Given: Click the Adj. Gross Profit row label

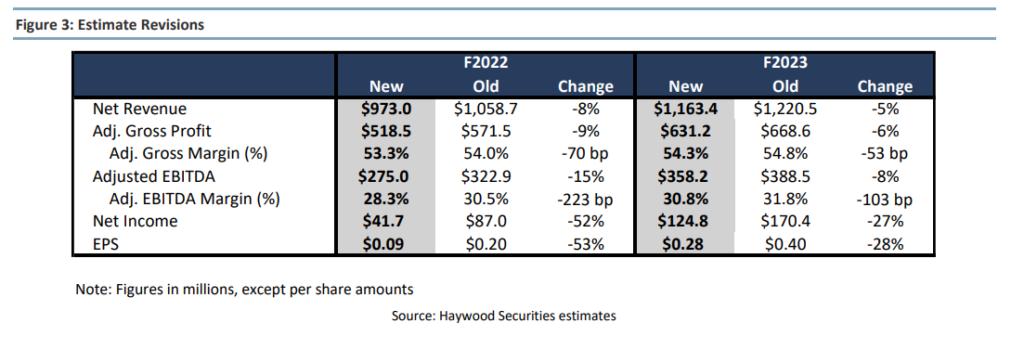Looking at the screenshot, I should pos(152,131).
